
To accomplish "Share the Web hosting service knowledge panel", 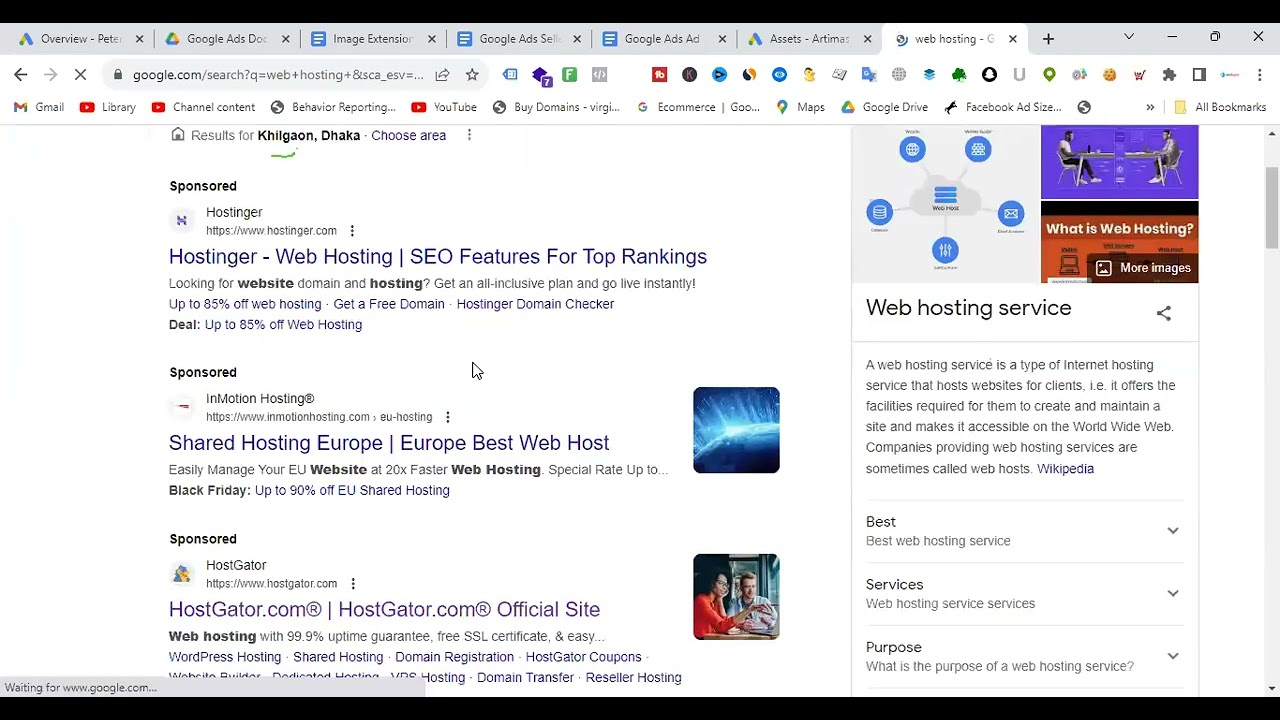I will 1164,313.
